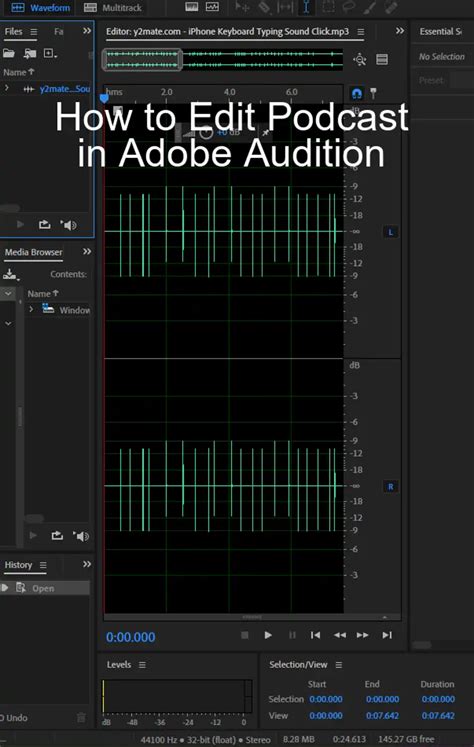Toggle left channel L button
This screenshot has width=474, height=747.
391,232
